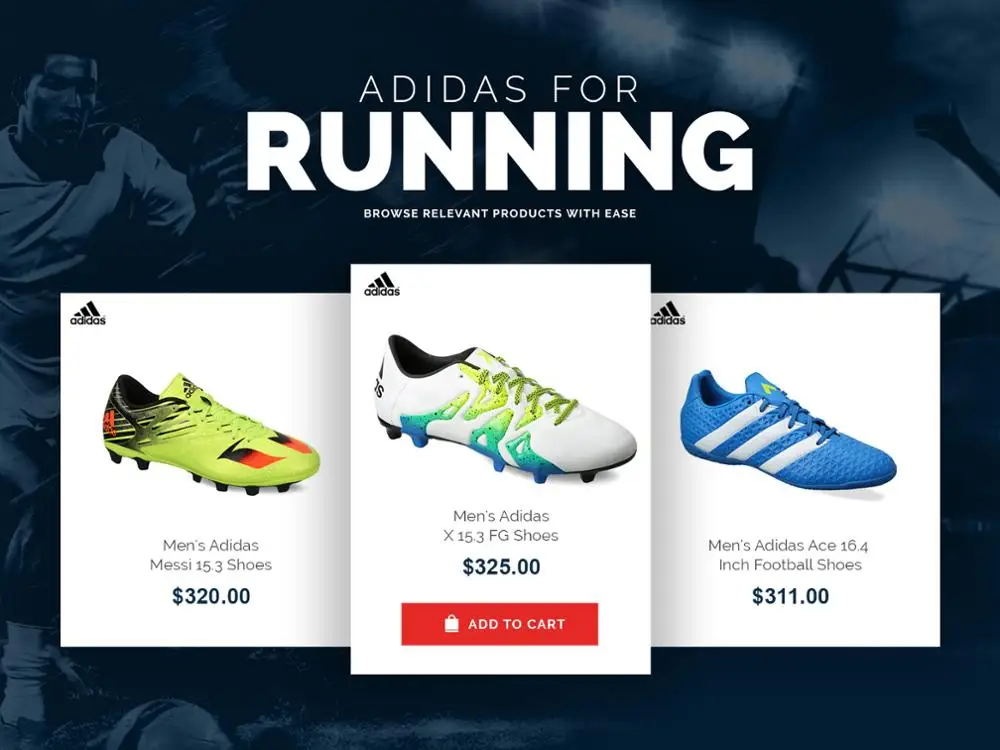Click the Adidas logo on the Messi card

(x=88, y=314)
